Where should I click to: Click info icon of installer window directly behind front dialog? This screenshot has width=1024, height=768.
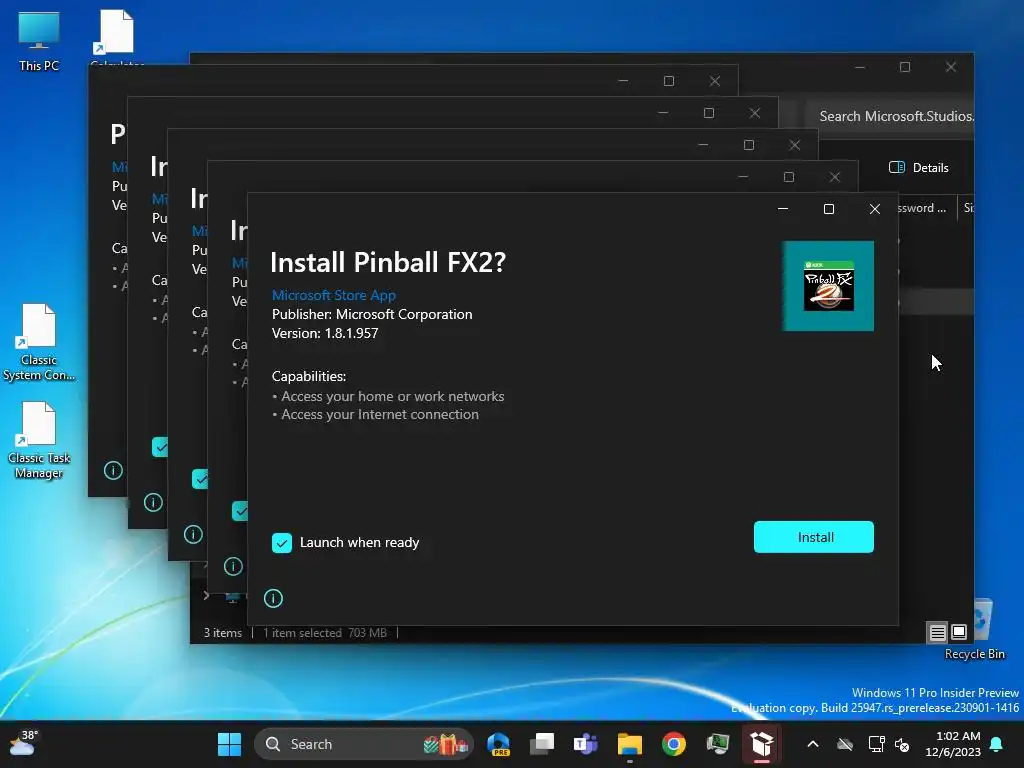[x=233, y=566]
